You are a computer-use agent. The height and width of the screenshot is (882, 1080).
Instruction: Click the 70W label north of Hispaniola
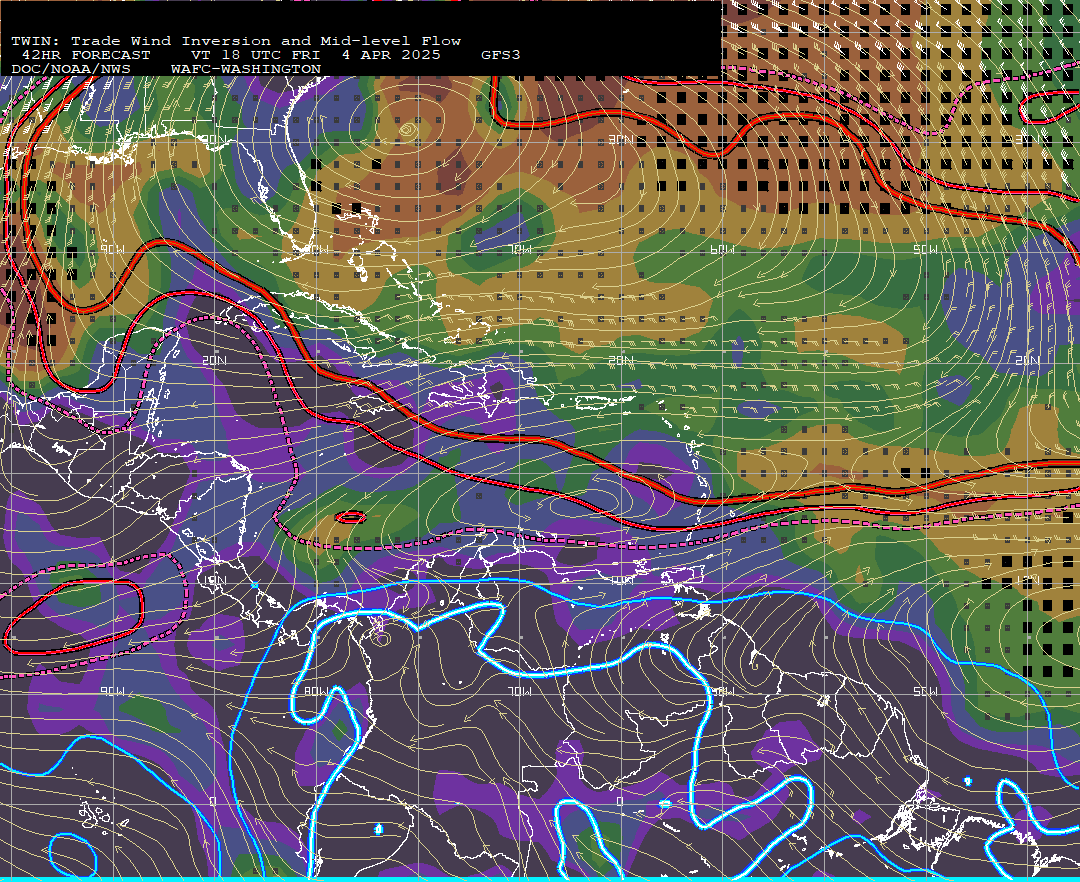point(521,249)
